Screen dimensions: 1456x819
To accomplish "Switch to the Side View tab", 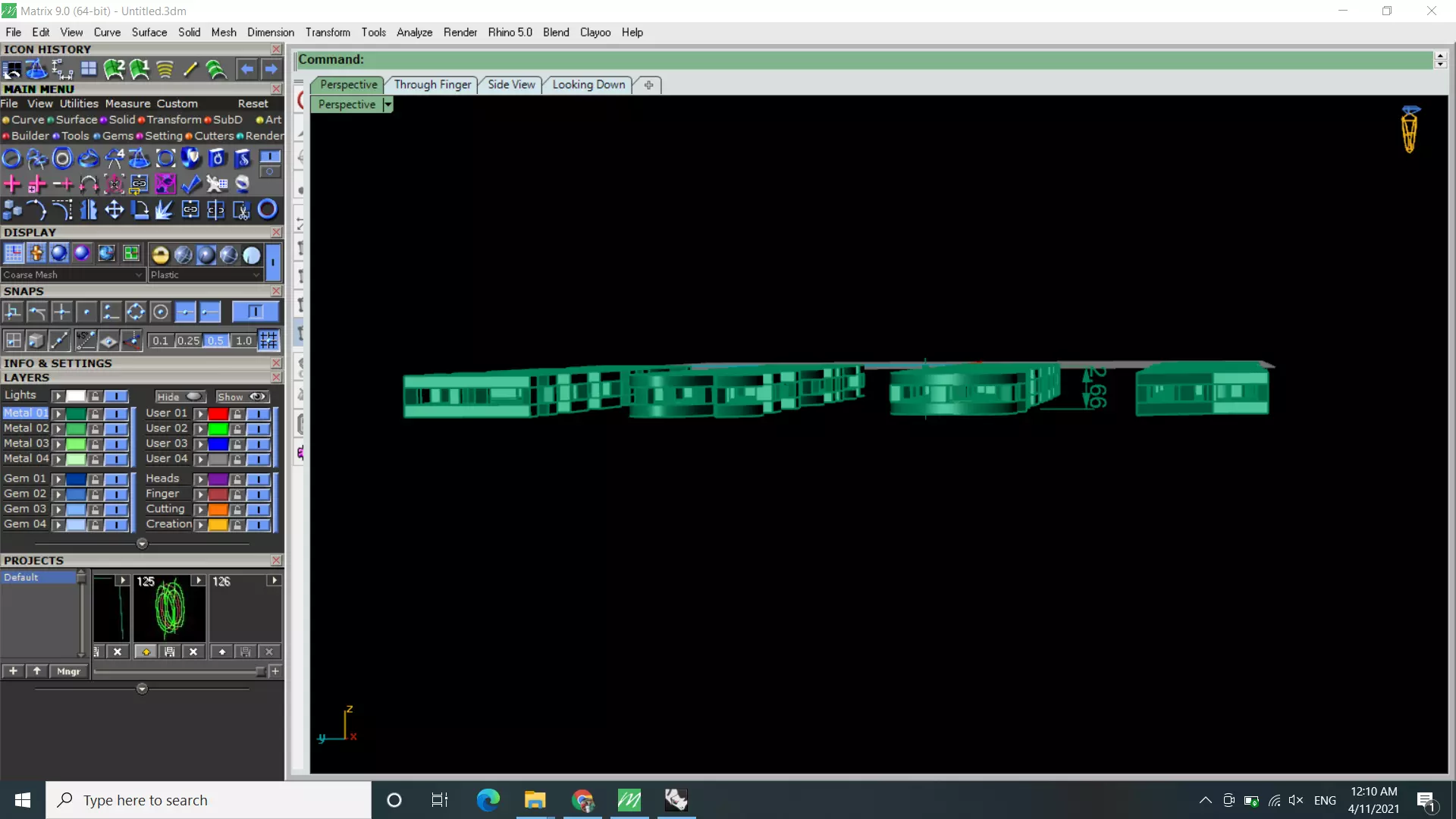I will click(x=511, y=85).
